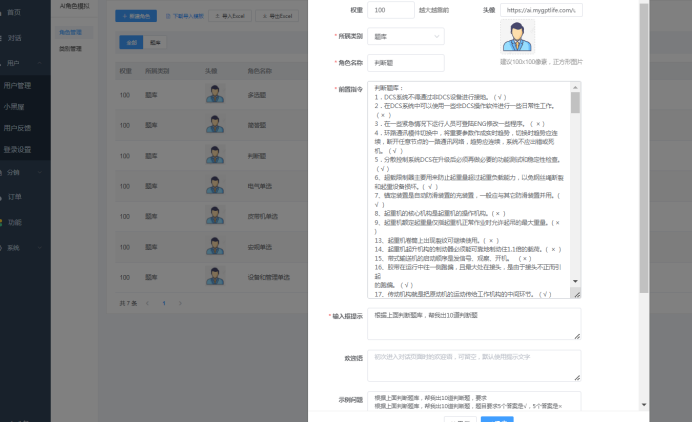
Task: Open 对话 in the left sidebar
Action: pyautogui.click(x=13, y=38)
